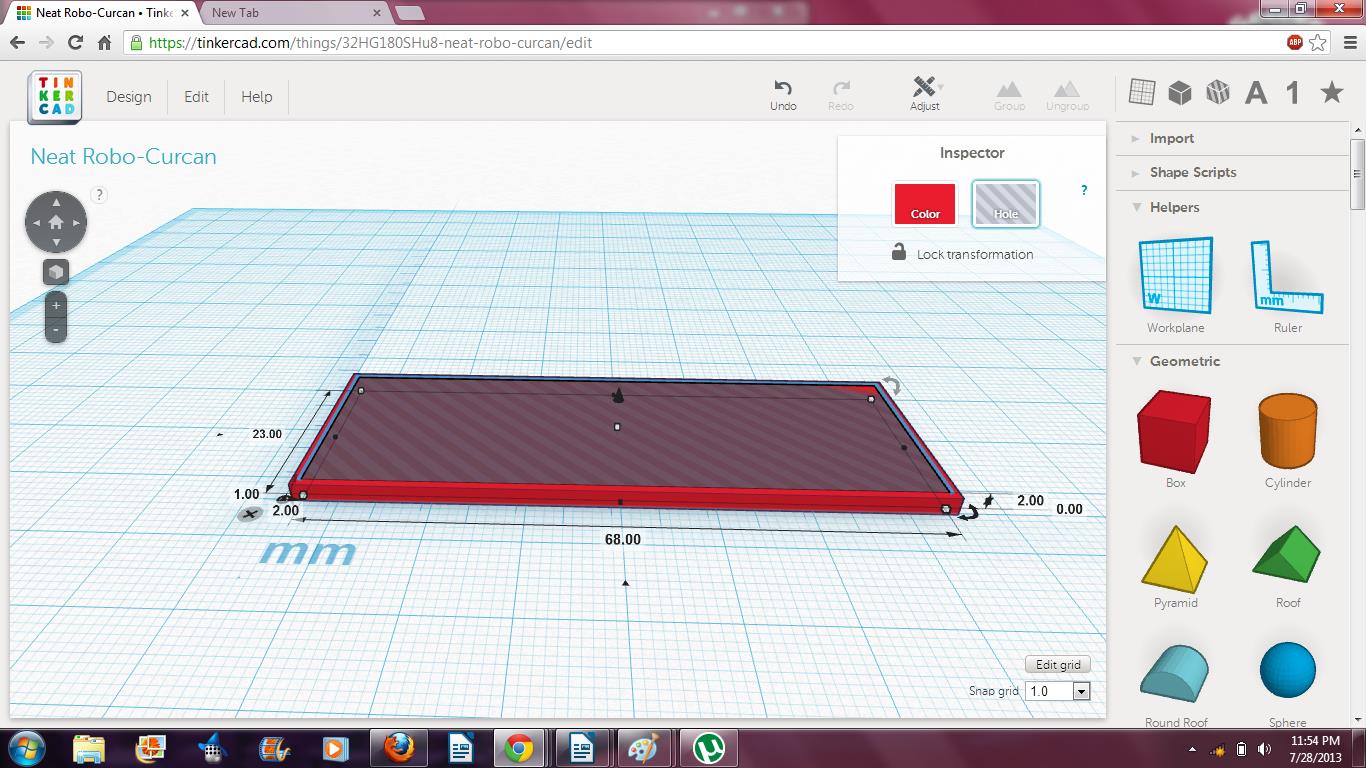Reset view with the home navigation button
Screen dimensions: 1366x768
coord(56,222)
